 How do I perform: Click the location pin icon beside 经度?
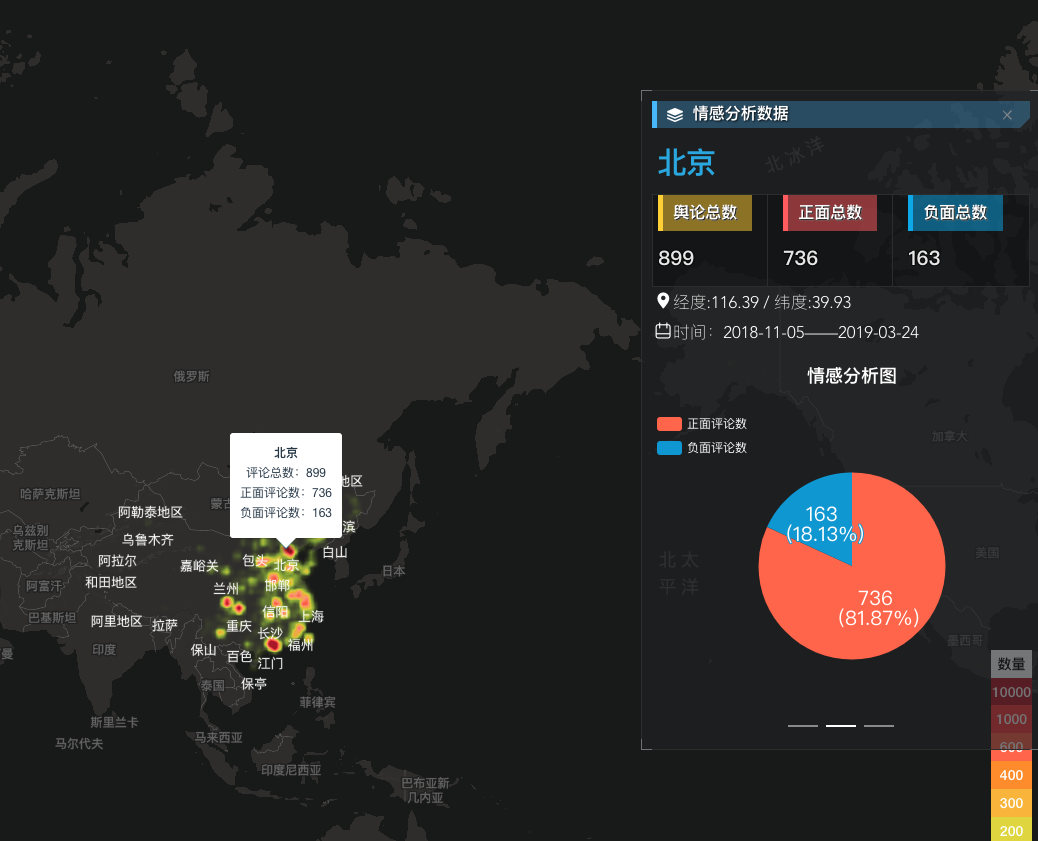click(x=663, y=301)
